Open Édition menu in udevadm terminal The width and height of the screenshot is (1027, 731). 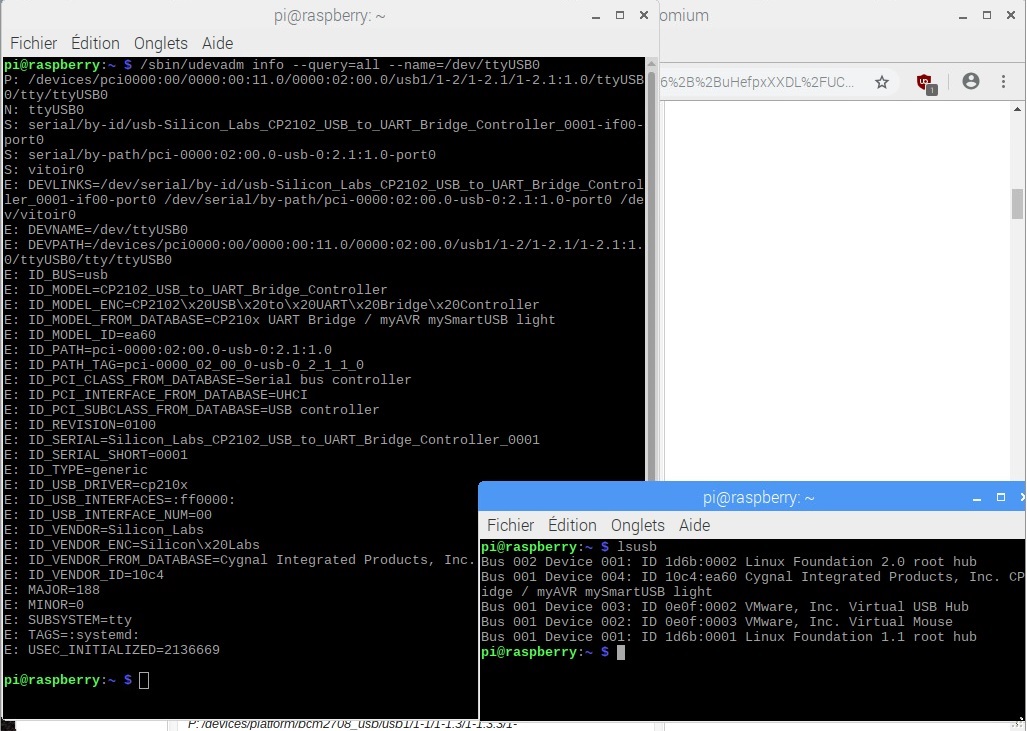pyautogui.click(x=95, y=43)
